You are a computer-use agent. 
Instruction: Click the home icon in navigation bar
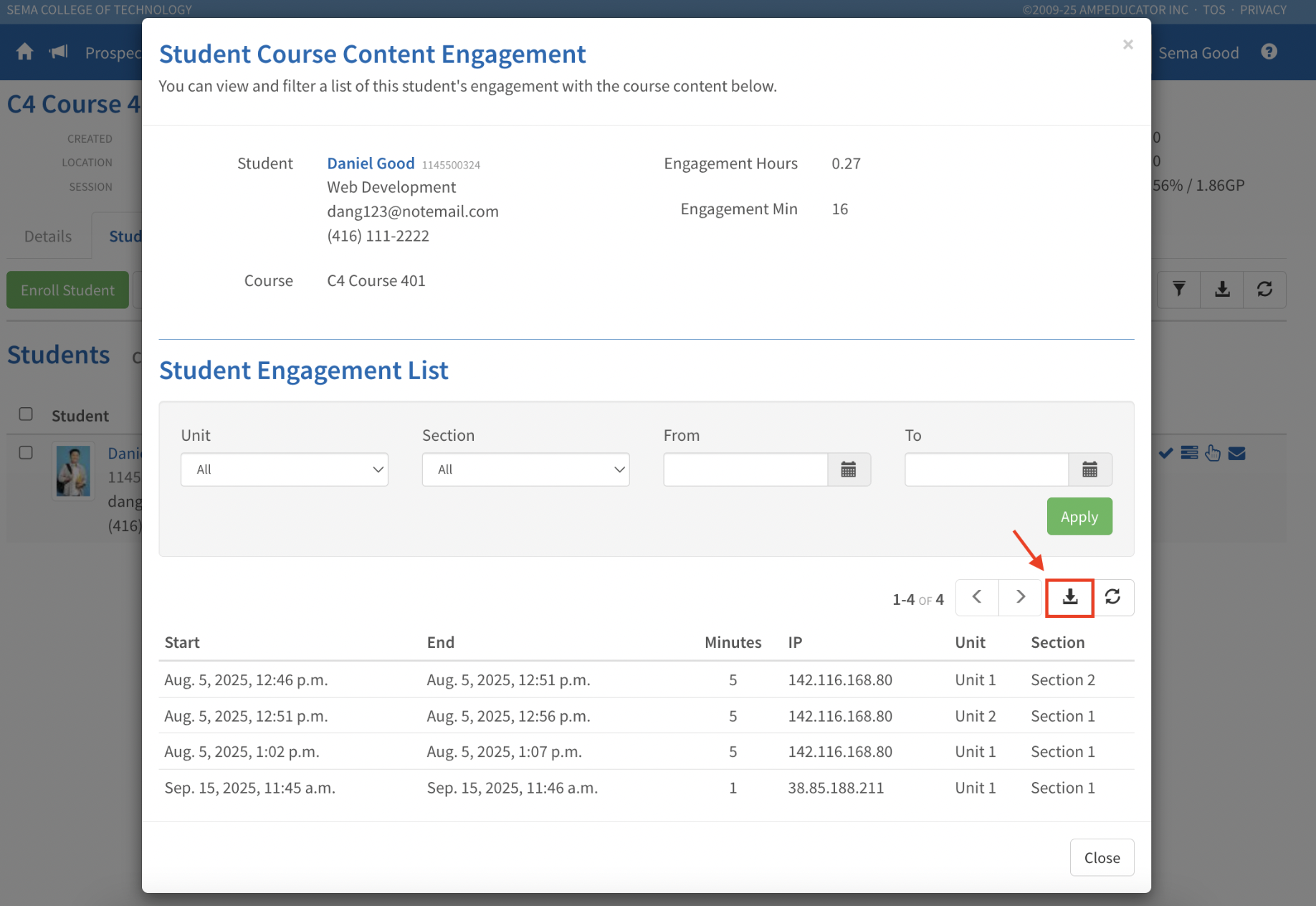click(x=25, y=52)
